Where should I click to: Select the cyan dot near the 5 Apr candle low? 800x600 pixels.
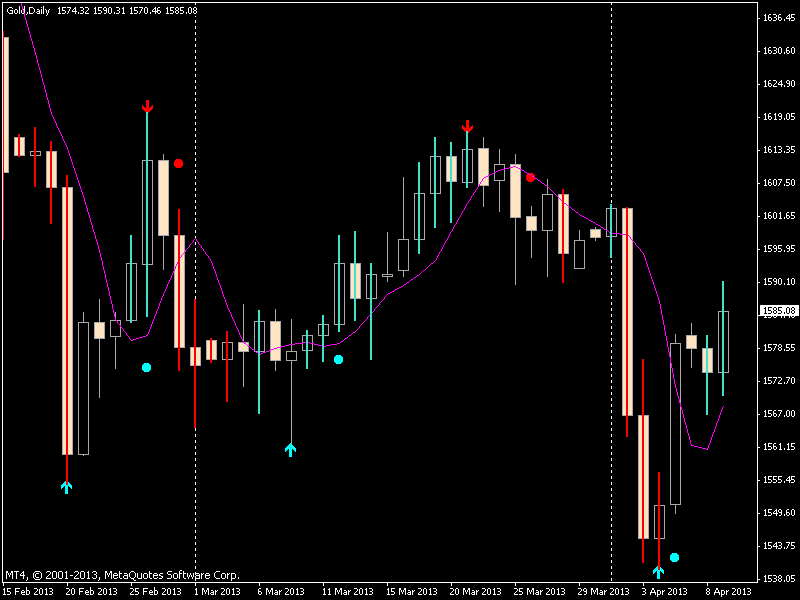tap(674, 557)
